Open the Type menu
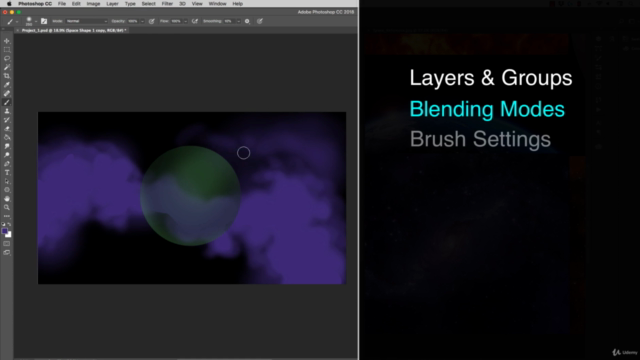The height and width of the screenshot is (360, 640). 130,4
